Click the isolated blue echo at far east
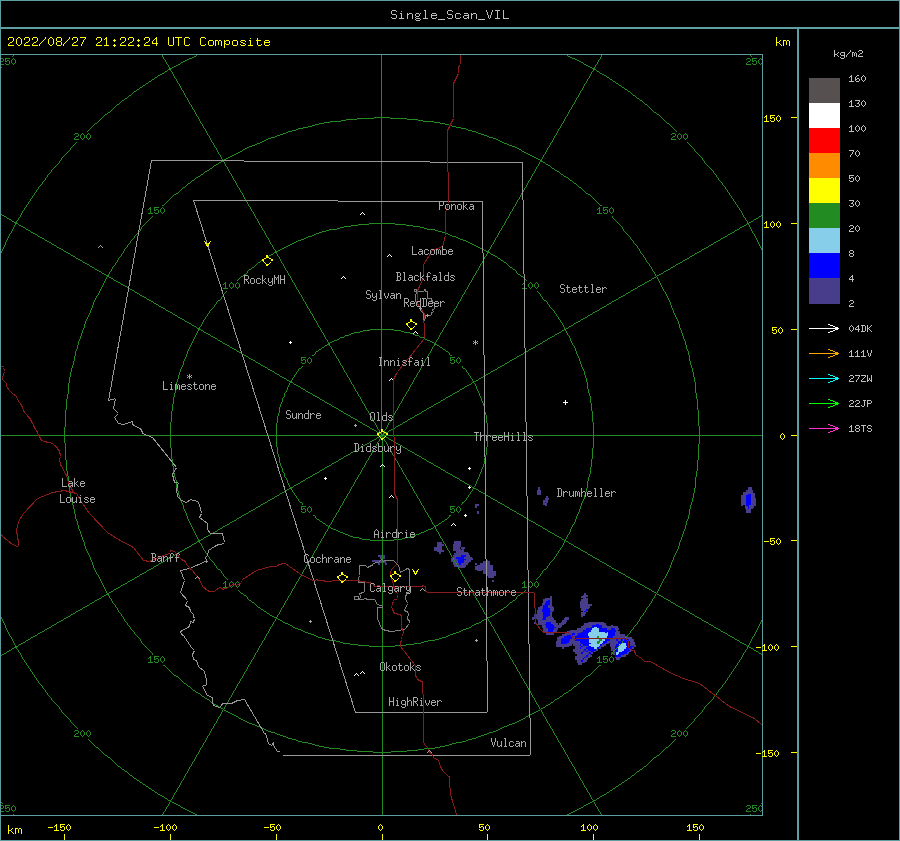Screen dimensions: 900x841 (x=748, y=499)
